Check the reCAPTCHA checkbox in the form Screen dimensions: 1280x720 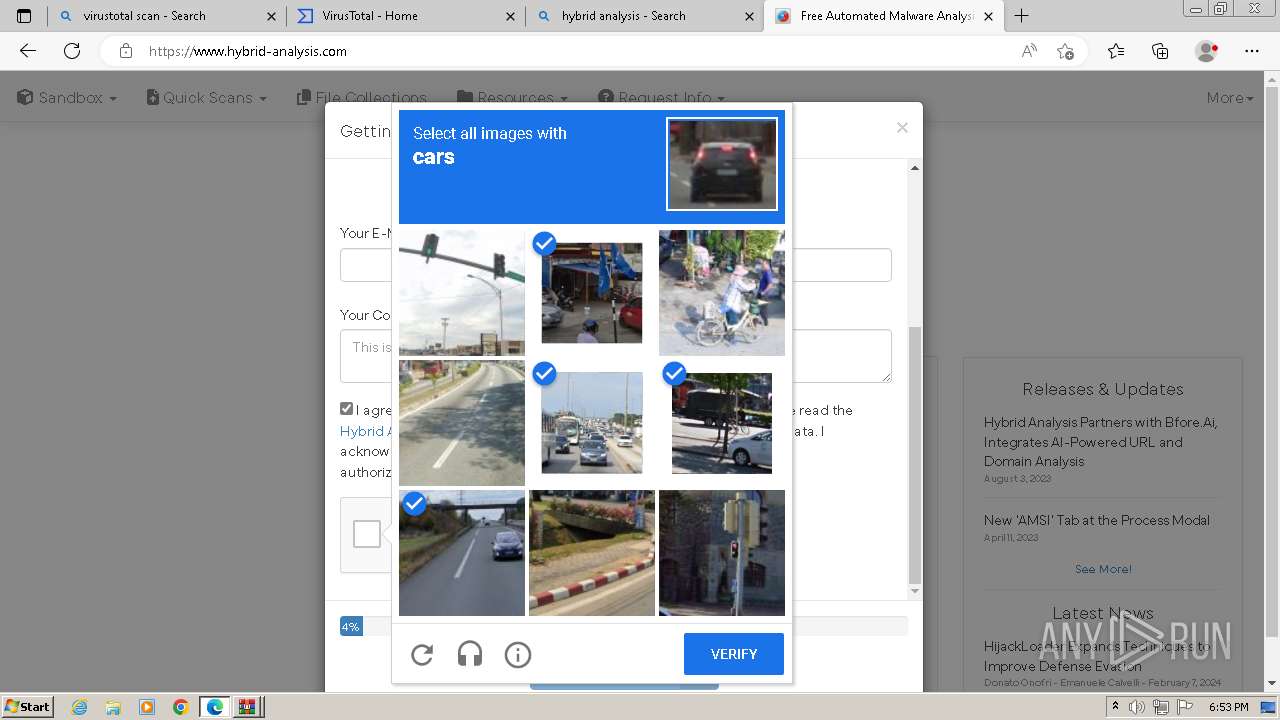point(367,534)
